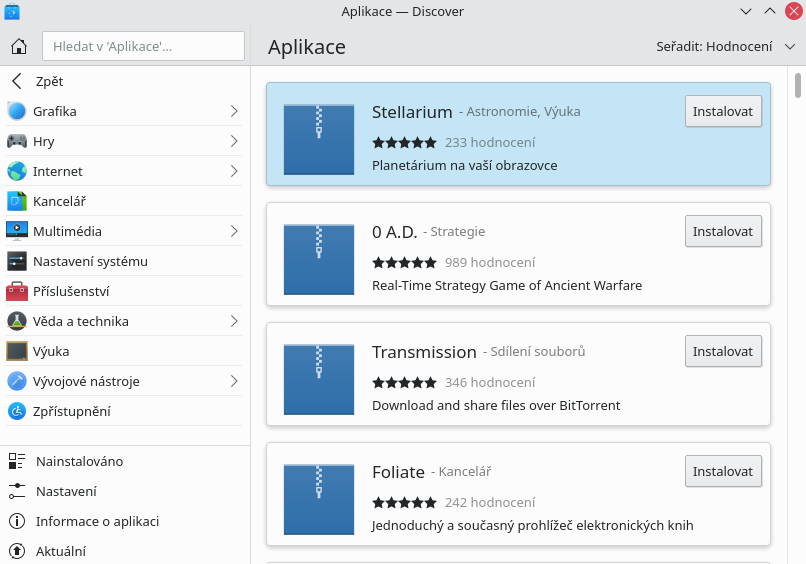806x564 pixels.
Task: Install 0 A.D. with the Instalovat button
Action: (723, 231)
